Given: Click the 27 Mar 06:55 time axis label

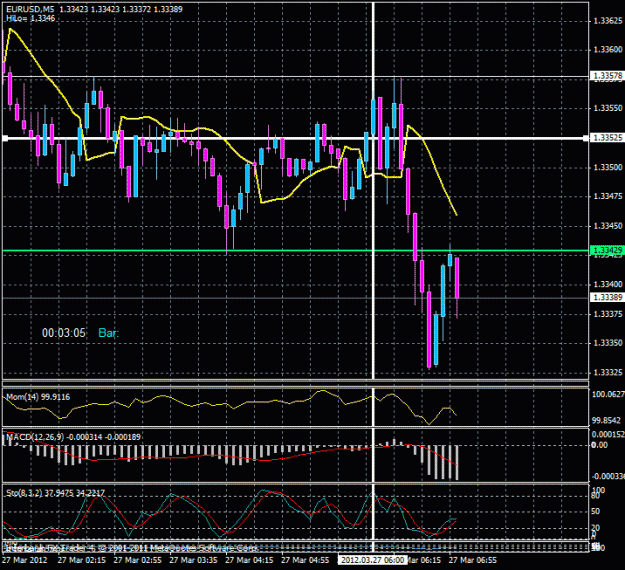Looking at the screenshot, I should 473,560.
